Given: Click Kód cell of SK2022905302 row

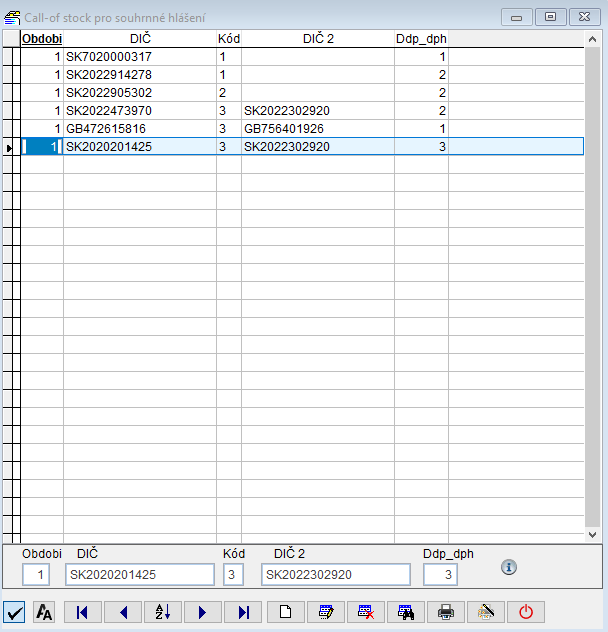Looking at the screenshot, I should [x=229, y=93].
